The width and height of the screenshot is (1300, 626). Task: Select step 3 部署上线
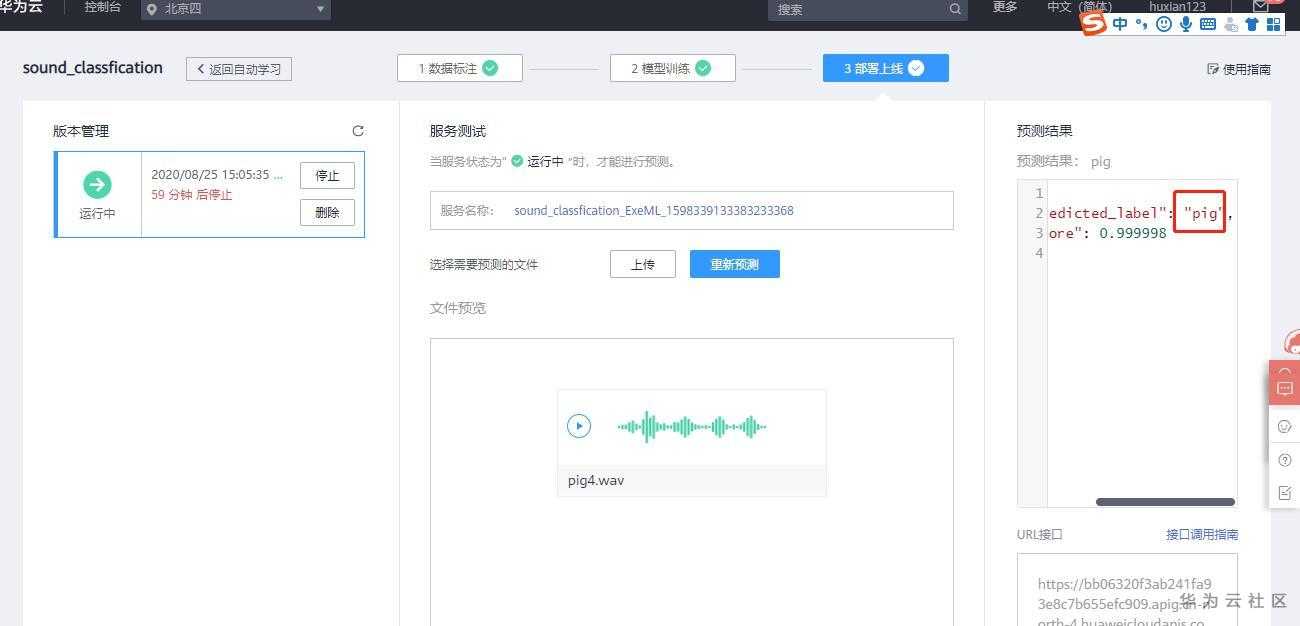pyautogui.click(x=886, y=68)
